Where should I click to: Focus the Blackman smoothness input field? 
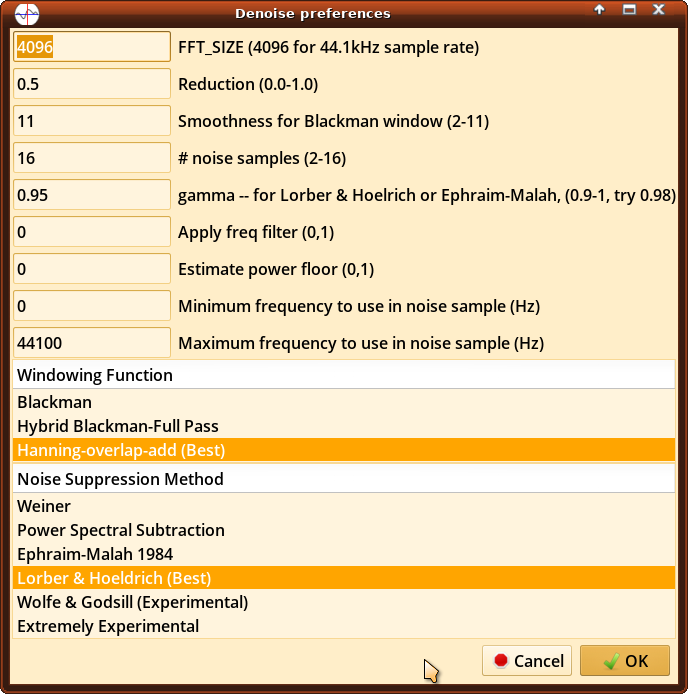click(x=92, y=121)
